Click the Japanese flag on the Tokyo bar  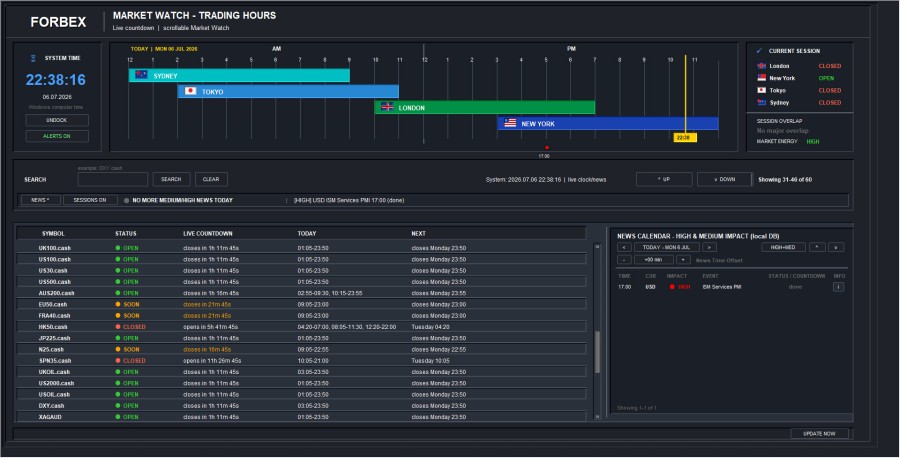point(191,91)
